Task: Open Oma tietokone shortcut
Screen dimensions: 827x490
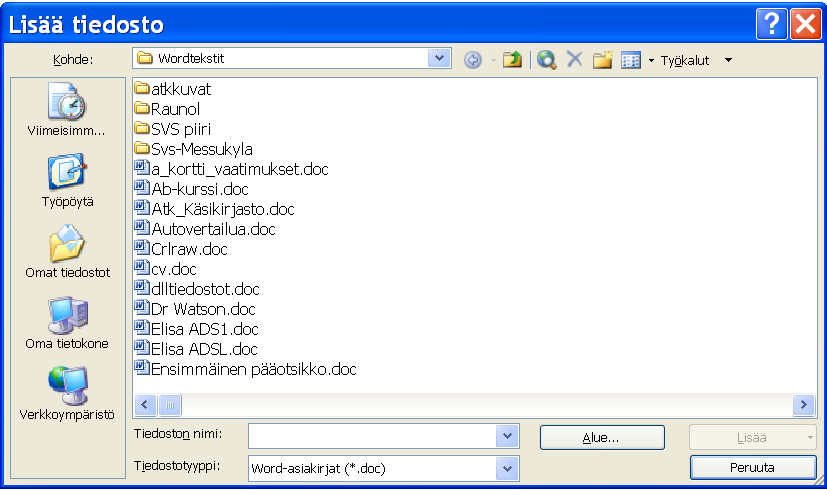Action: tap(67, 323)
